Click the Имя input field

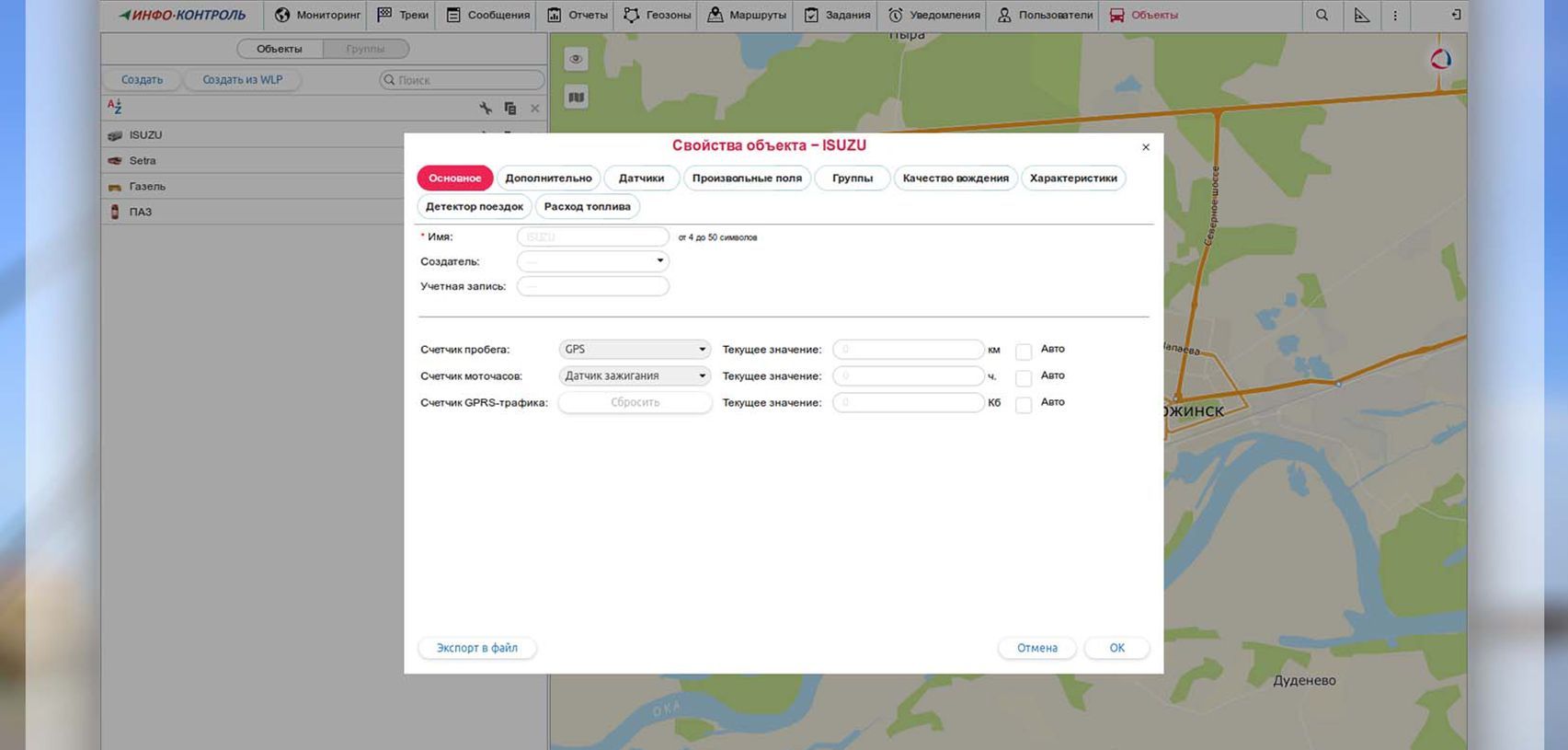point(593,237)
